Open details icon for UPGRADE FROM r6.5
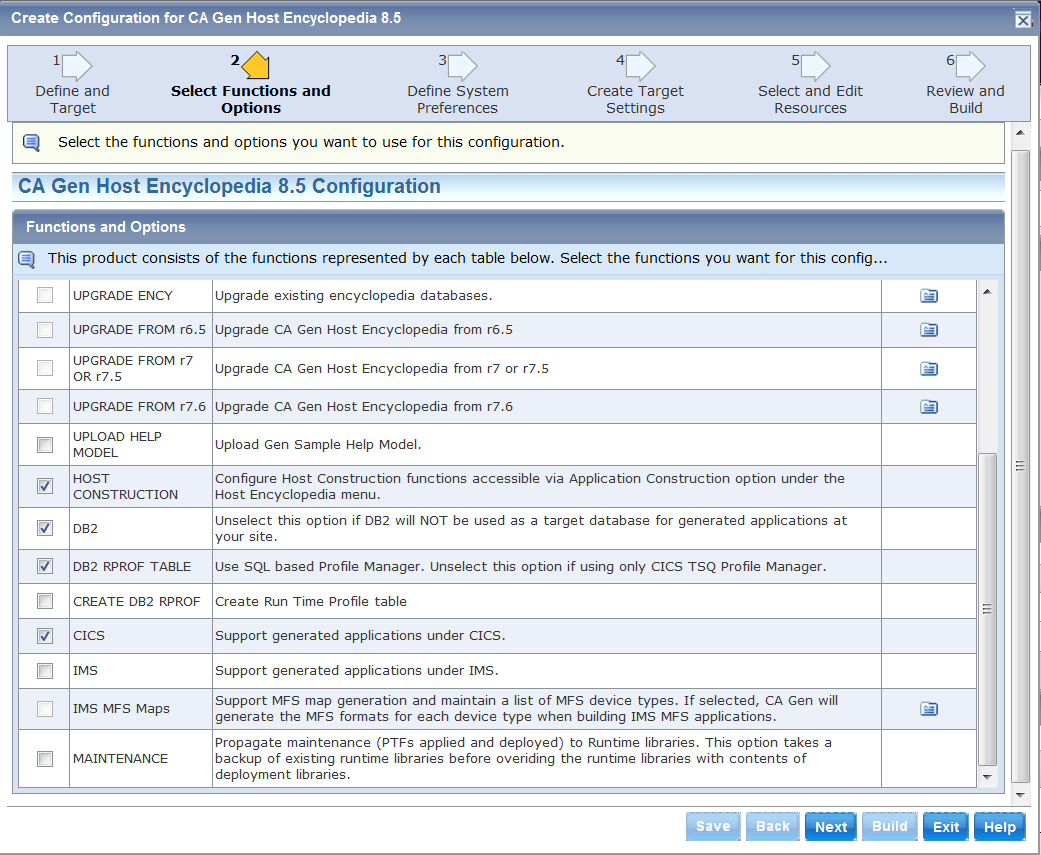The height and width of the screenshot is (855, 1041). pos(929,330)
